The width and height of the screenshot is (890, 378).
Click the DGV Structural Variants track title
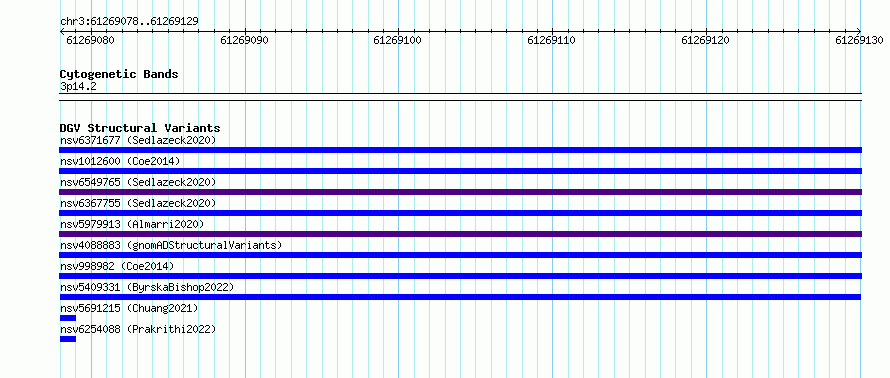140,128
